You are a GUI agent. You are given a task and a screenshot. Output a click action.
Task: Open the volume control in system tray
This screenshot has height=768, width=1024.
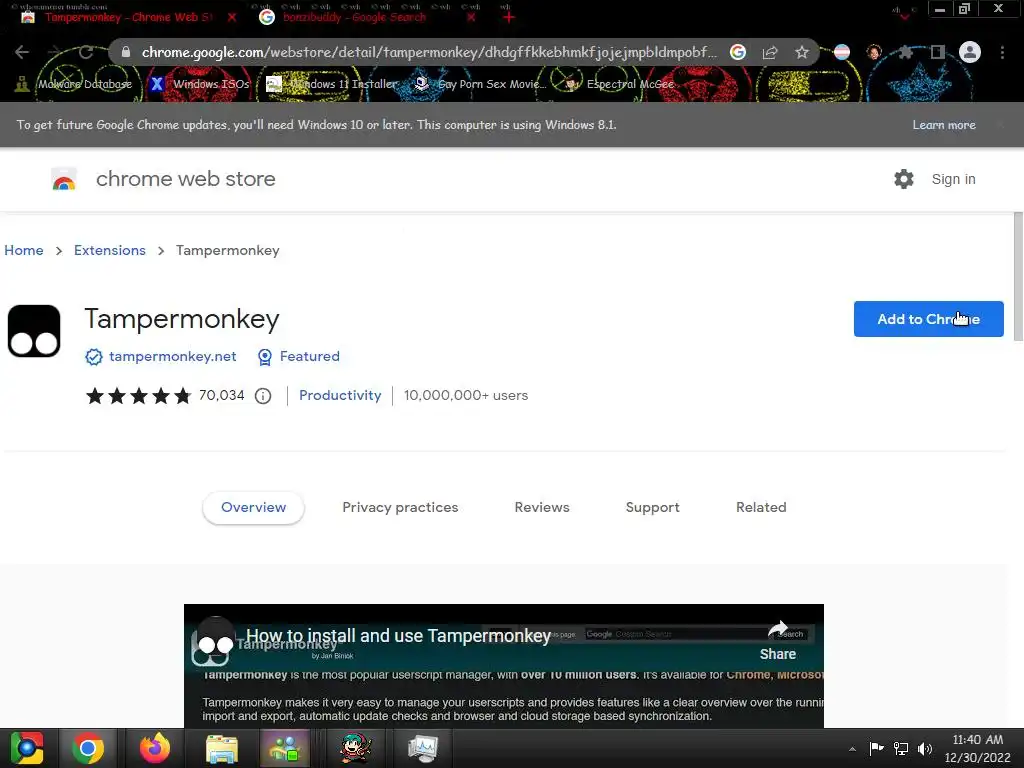coord(925,748)
